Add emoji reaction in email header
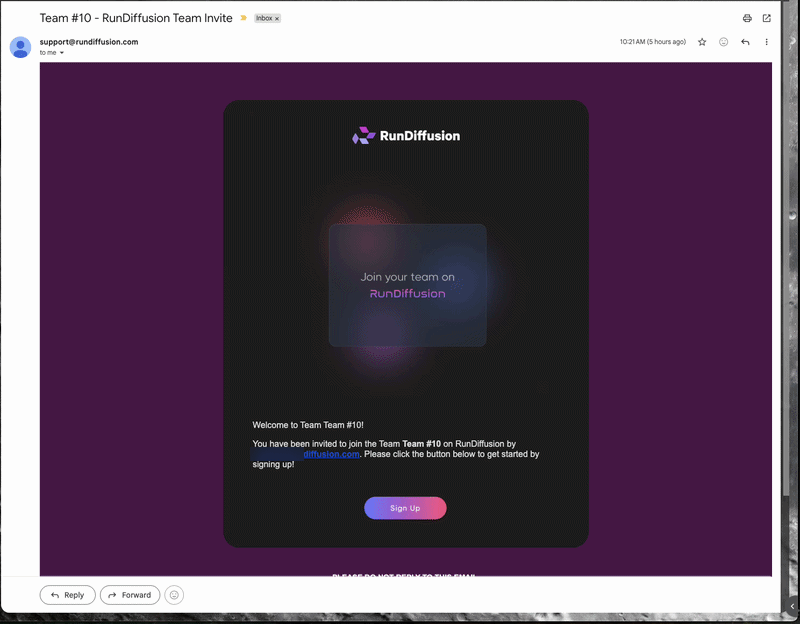This screenshot has height=624, width=800. [x=723, y=42]
